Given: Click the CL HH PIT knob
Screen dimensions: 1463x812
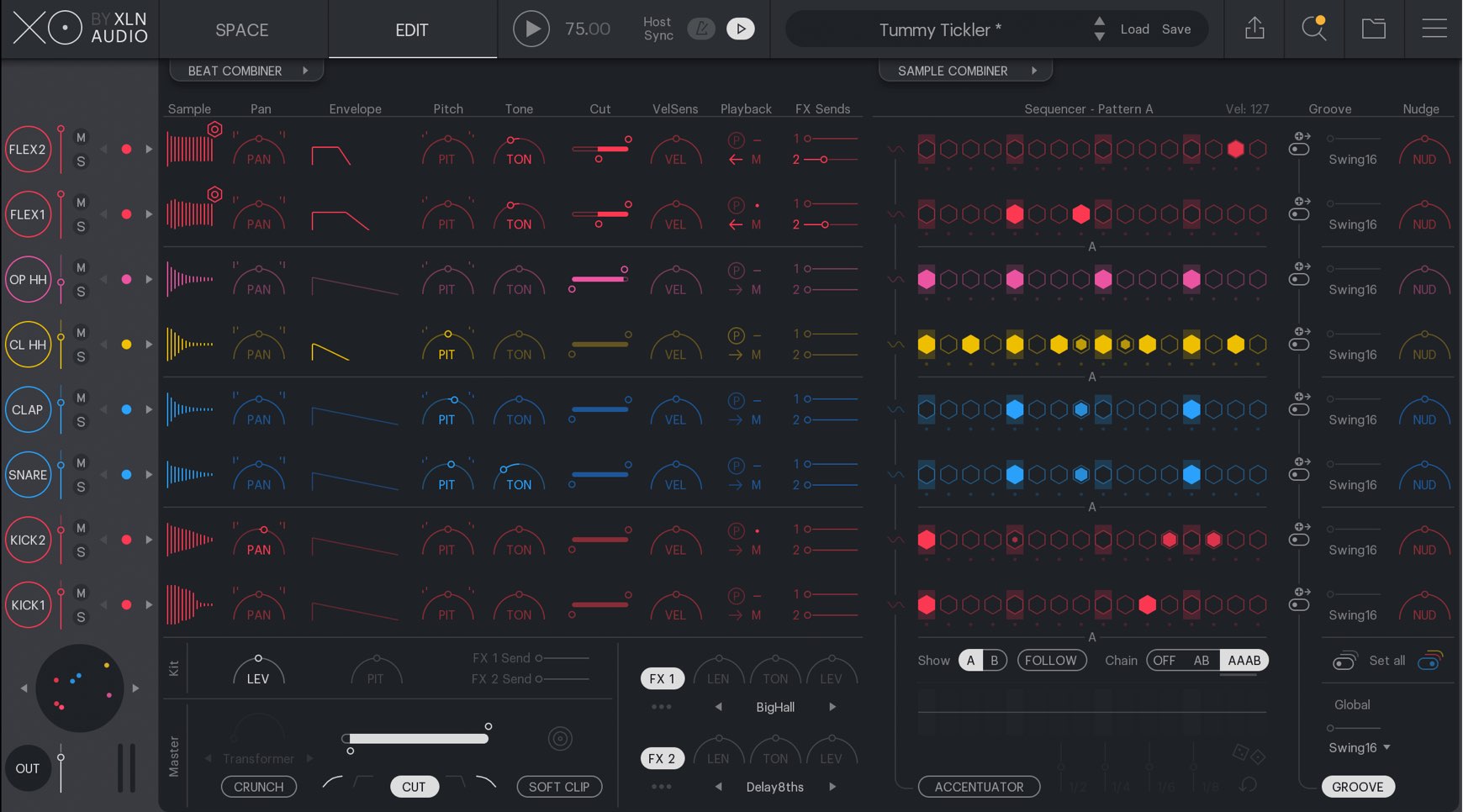Looking at the screenshot, I should click(x=446, y=345).
